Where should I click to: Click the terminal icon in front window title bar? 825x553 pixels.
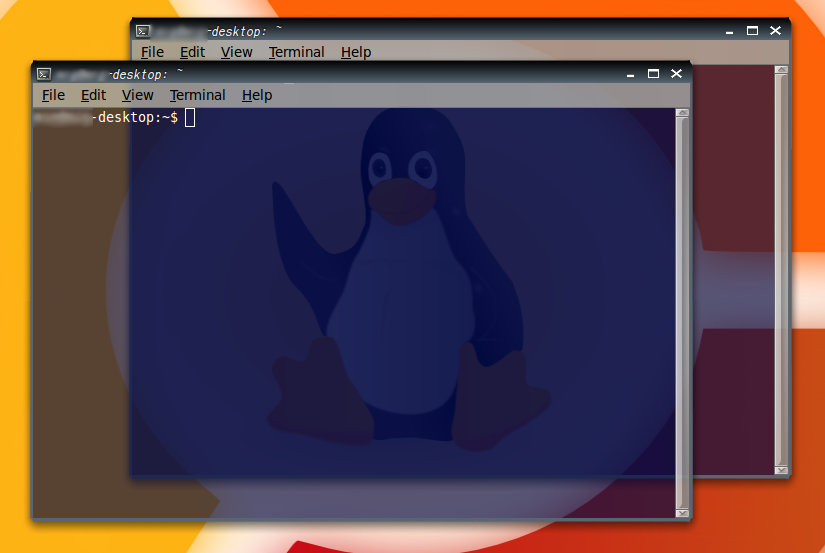[x=44, y=74]
